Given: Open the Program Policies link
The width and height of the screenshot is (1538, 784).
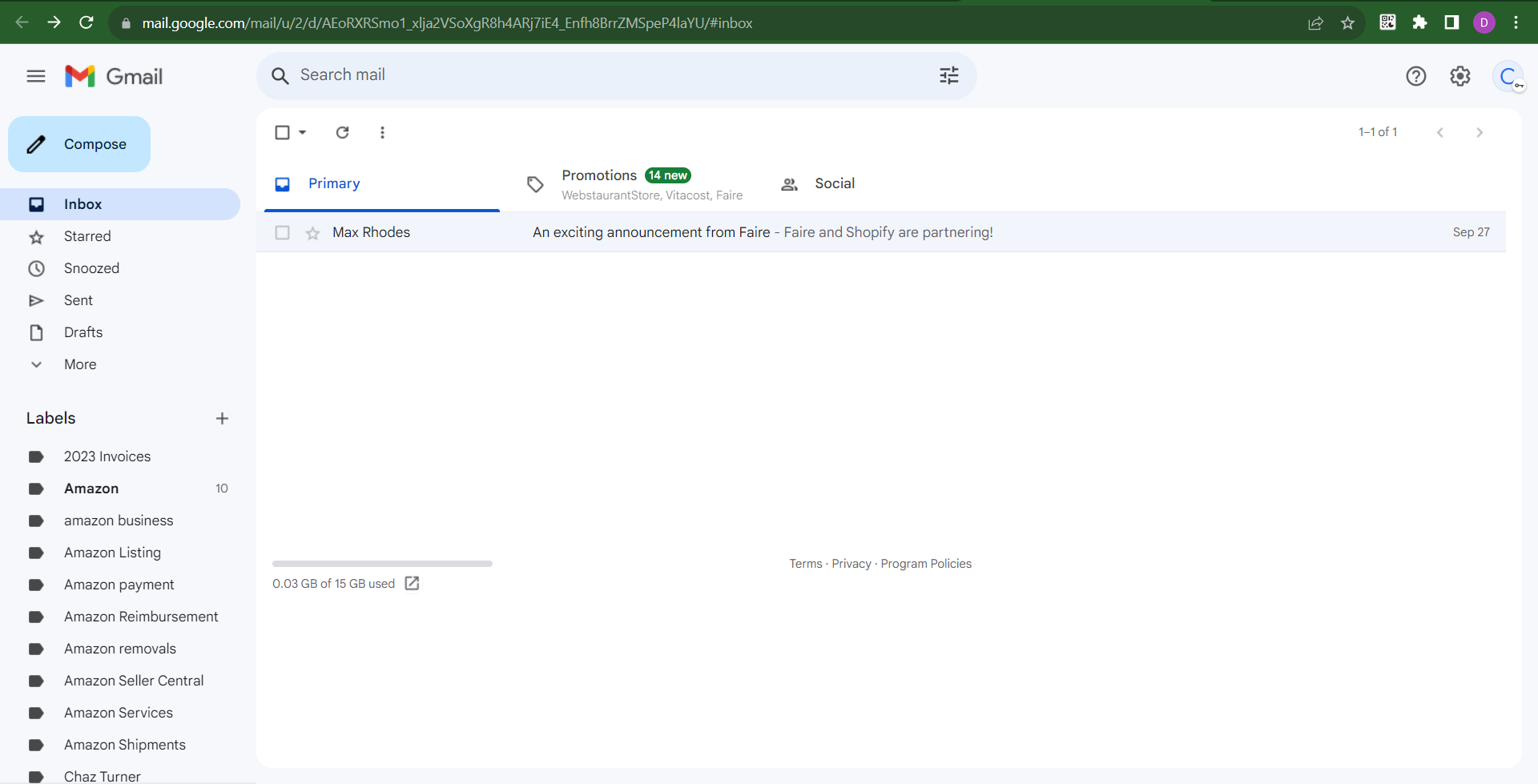Looking at the screenshot, I should click(926, 564).
